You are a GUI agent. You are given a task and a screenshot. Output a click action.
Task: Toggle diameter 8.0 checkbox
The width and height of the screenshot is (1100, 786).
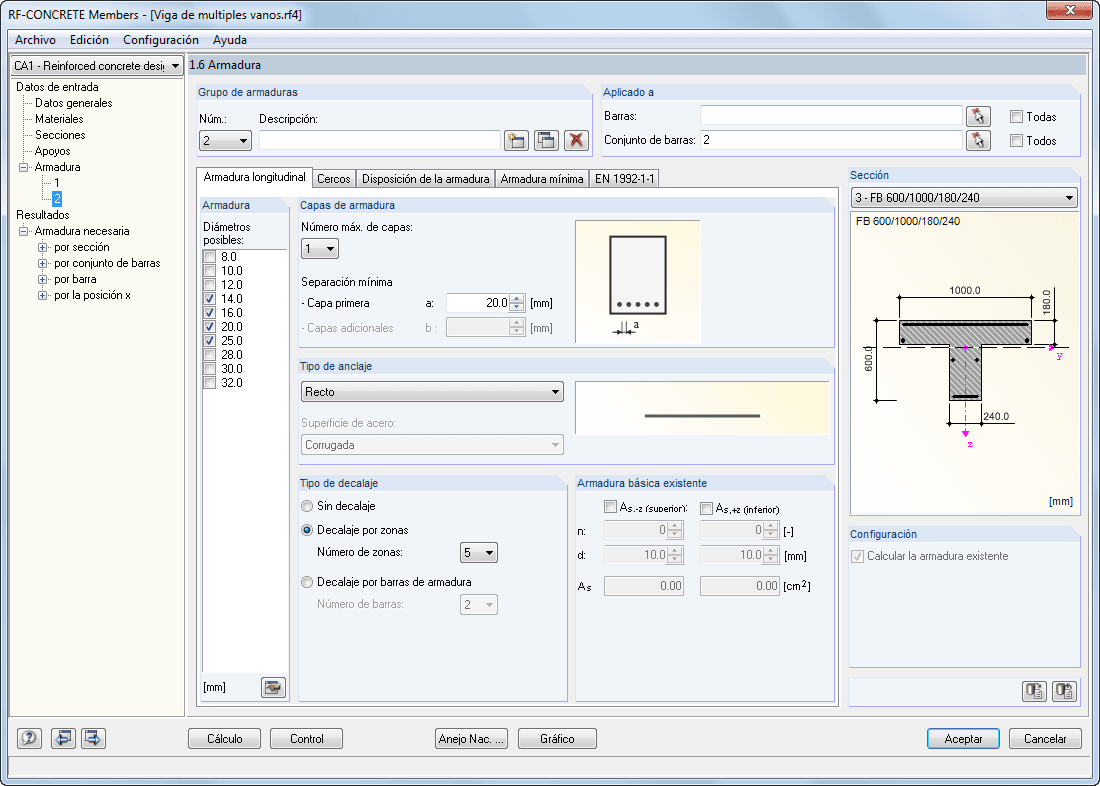209,257
